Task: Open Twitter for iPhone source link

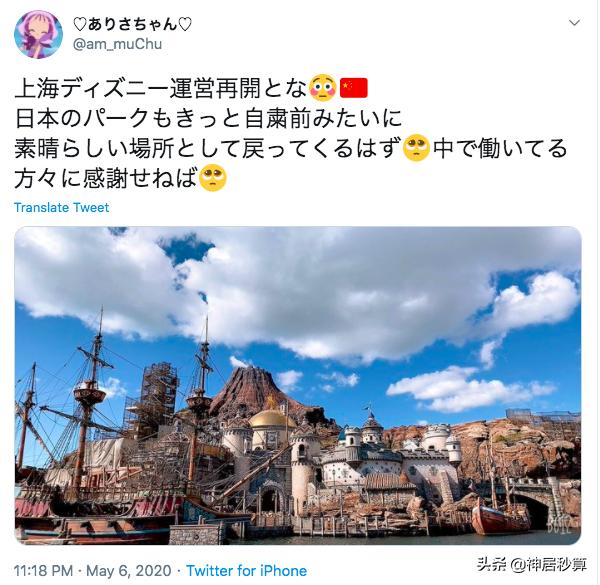Action: point(247,571)
